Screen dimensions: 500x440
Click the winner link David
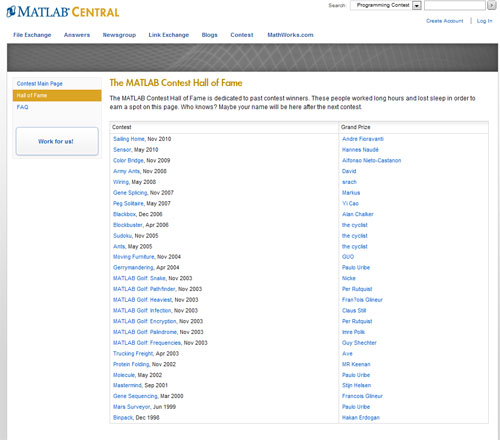pos(349,171)
